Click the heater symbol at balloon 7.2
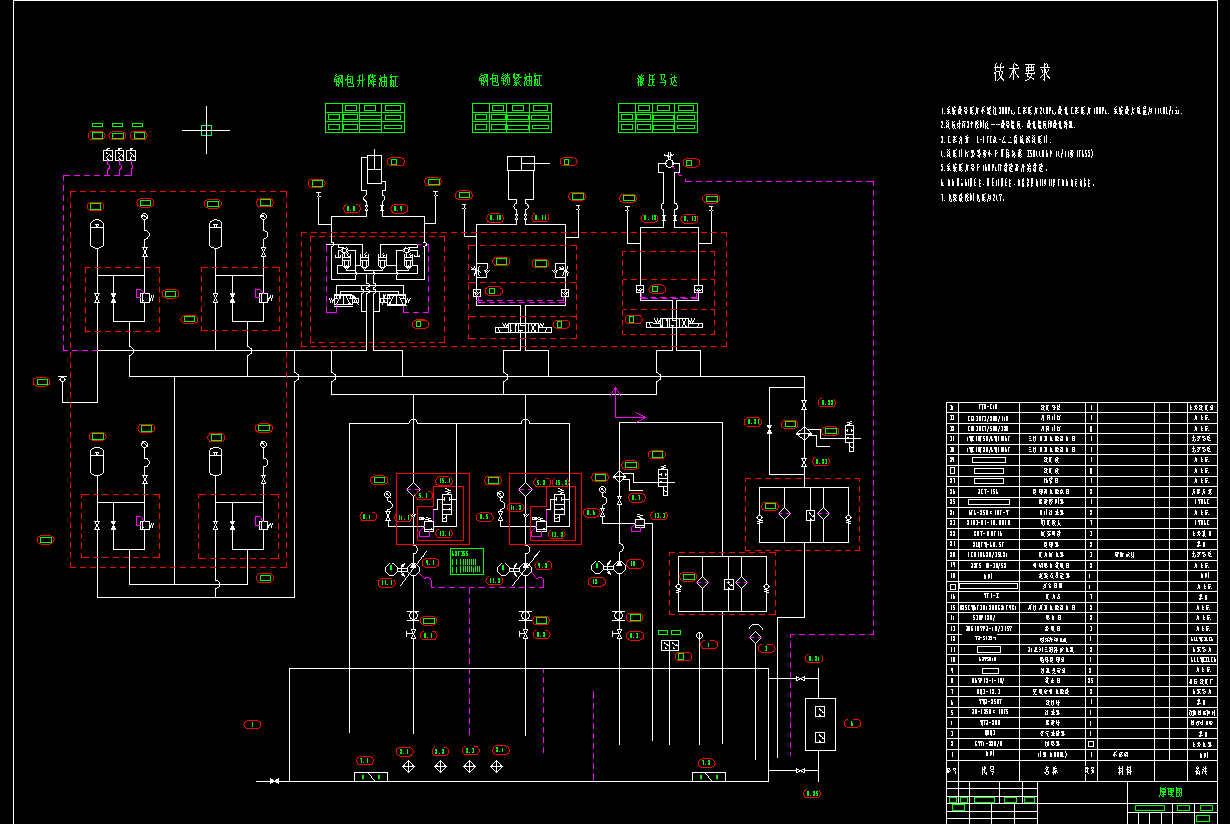Screen dimensions: 1230x824 [x=707, y=776]
